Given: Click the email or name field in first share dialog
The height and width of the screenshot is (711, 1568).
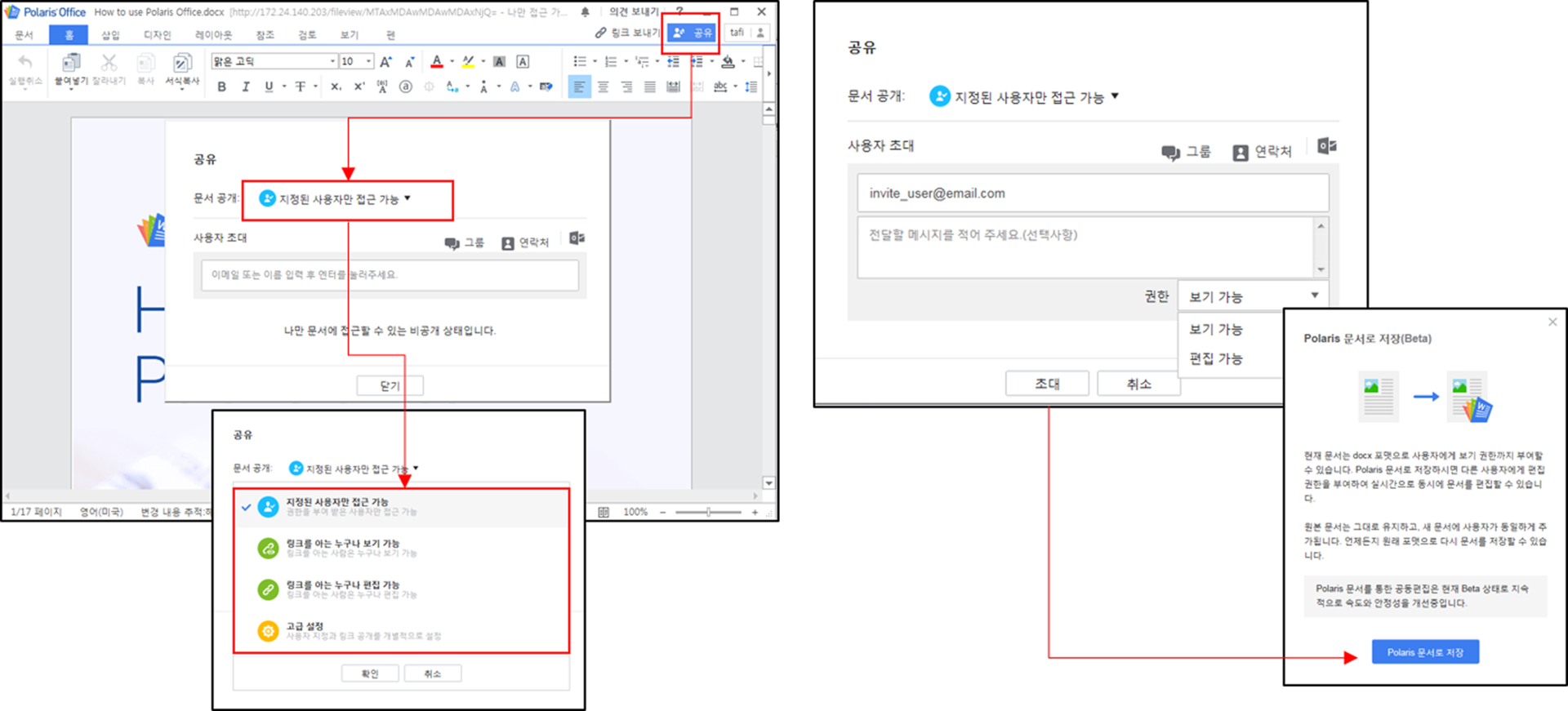Looking at the screenshot, I should pyautogui.click(x=390, y=275).
